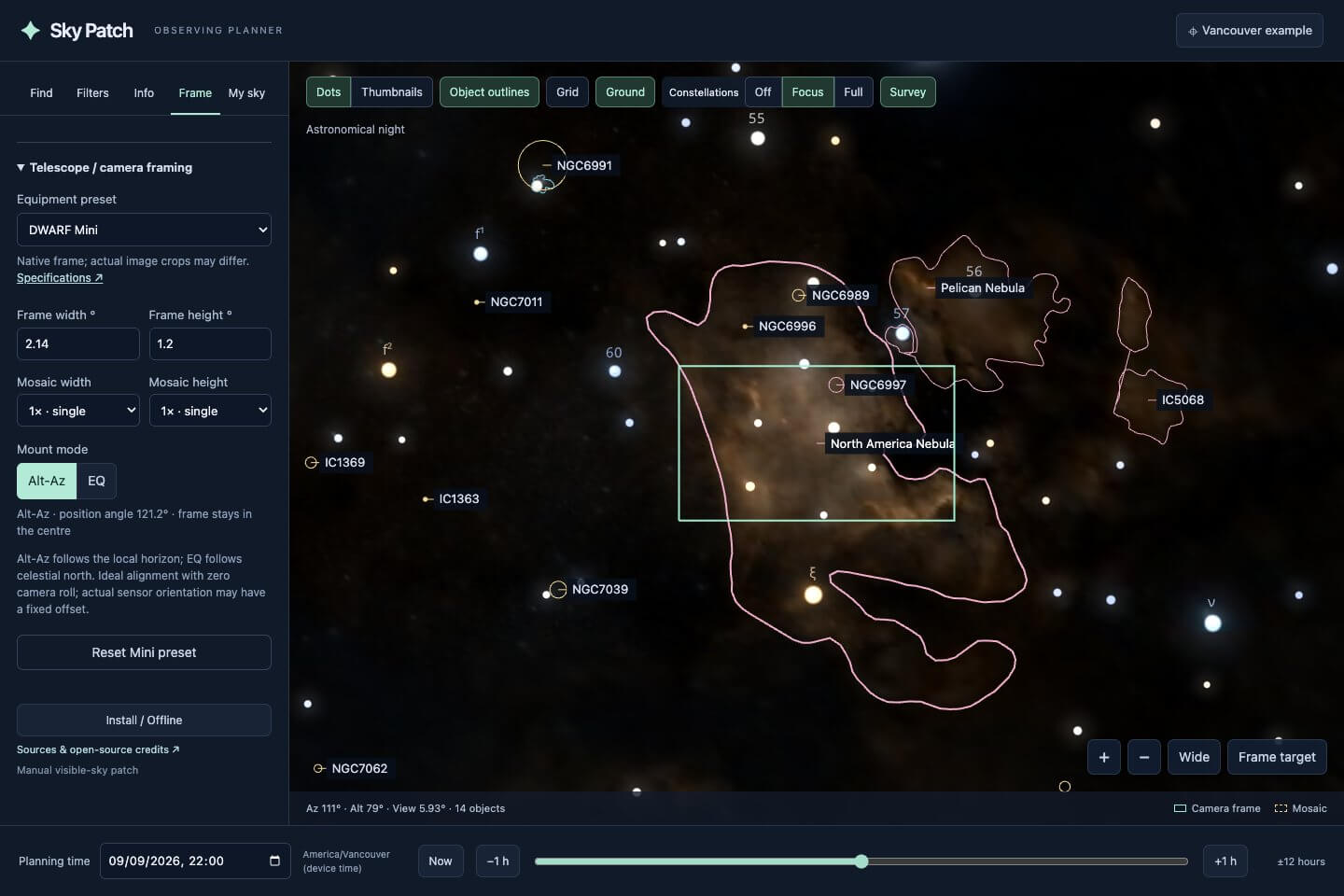Toggle the Thumbnails display mode

click(x=392, y=91)
